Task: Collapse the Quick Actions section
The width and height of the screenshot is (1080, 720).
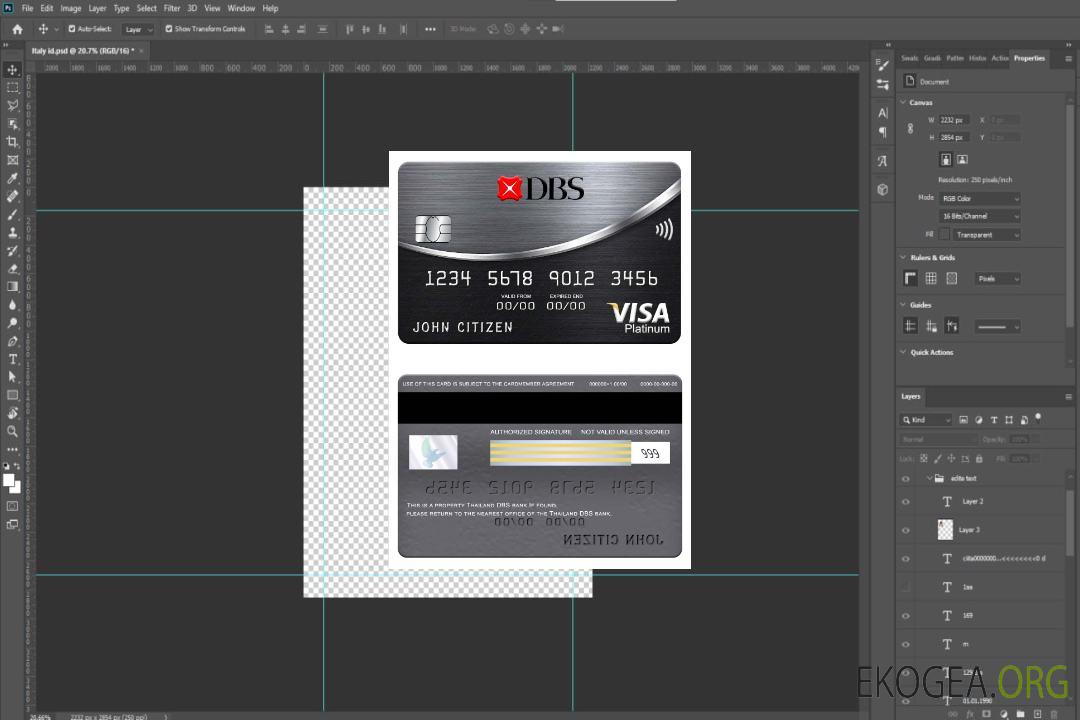Action: (903, 352)
